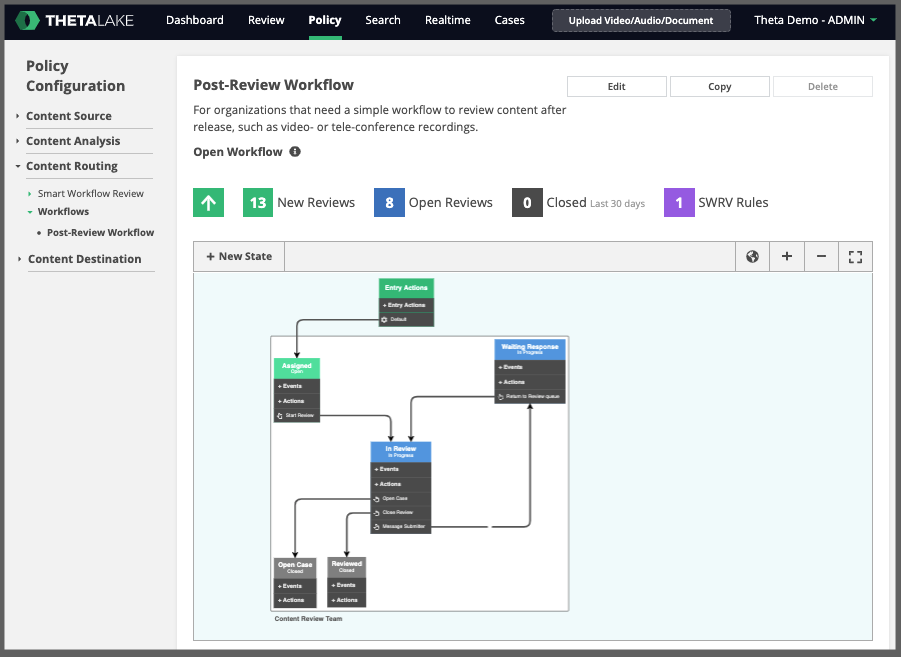Viewport: 901px width, 657px height.
Task: Open the Cases tab
Action: point(509,20)
